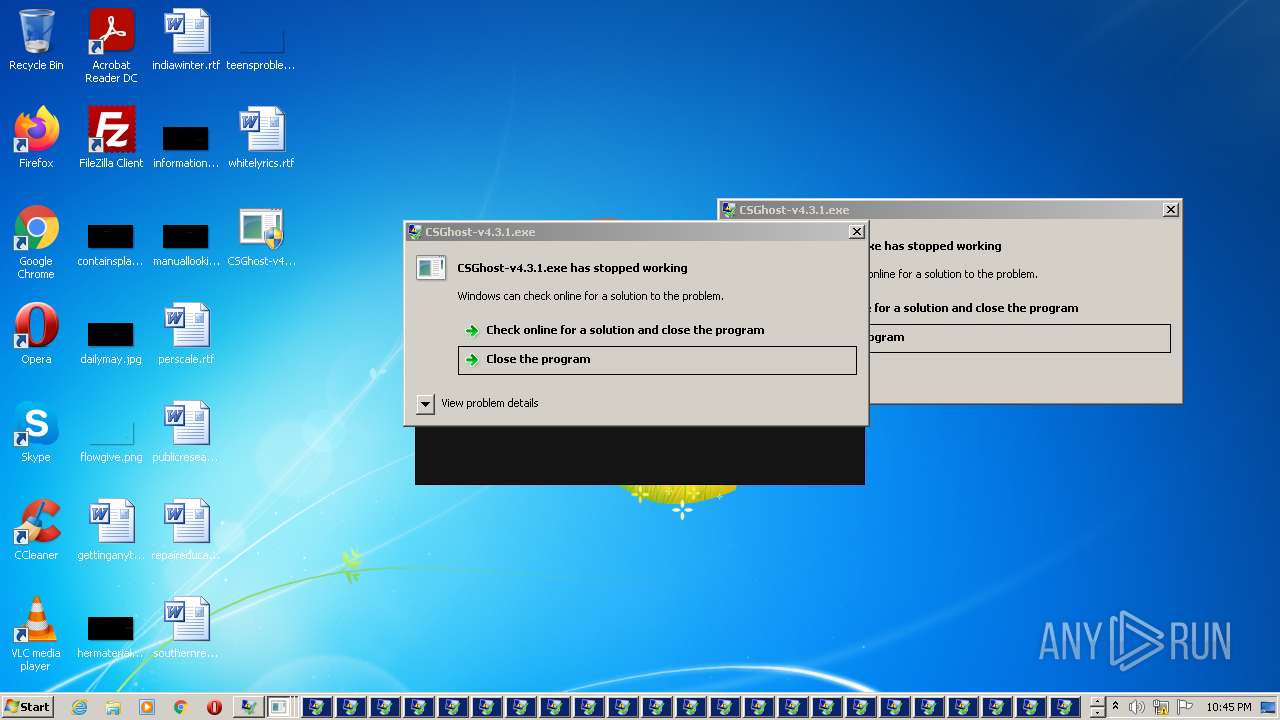Open Windows Media Player taskbar icon
This screenshot has width=1280, height=720.
click(x=147, y=707)
